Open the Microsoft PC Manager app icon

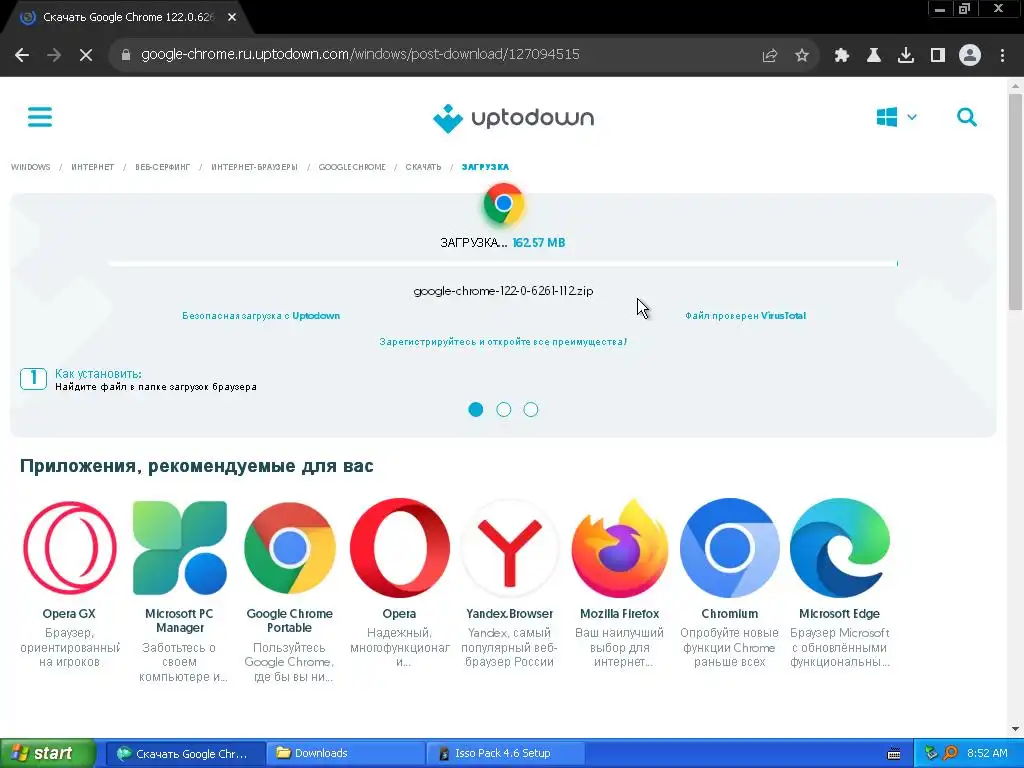tap(180, 548)
